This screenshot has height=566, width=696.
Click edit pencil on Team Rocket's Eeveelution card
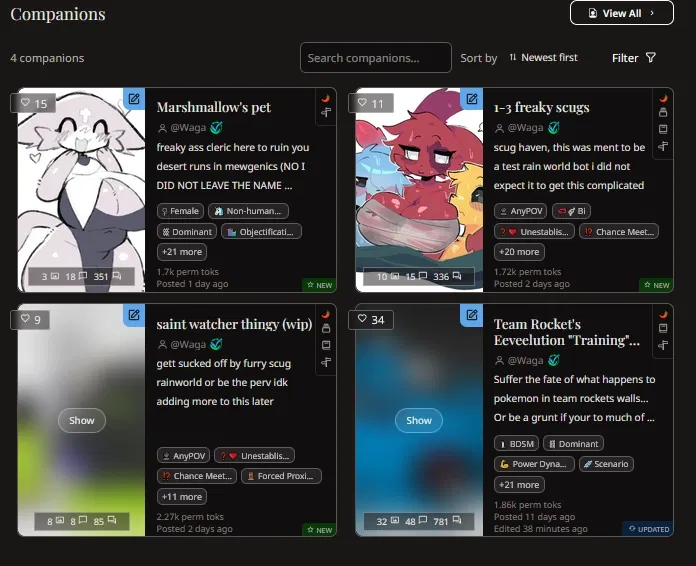(472, 315)
